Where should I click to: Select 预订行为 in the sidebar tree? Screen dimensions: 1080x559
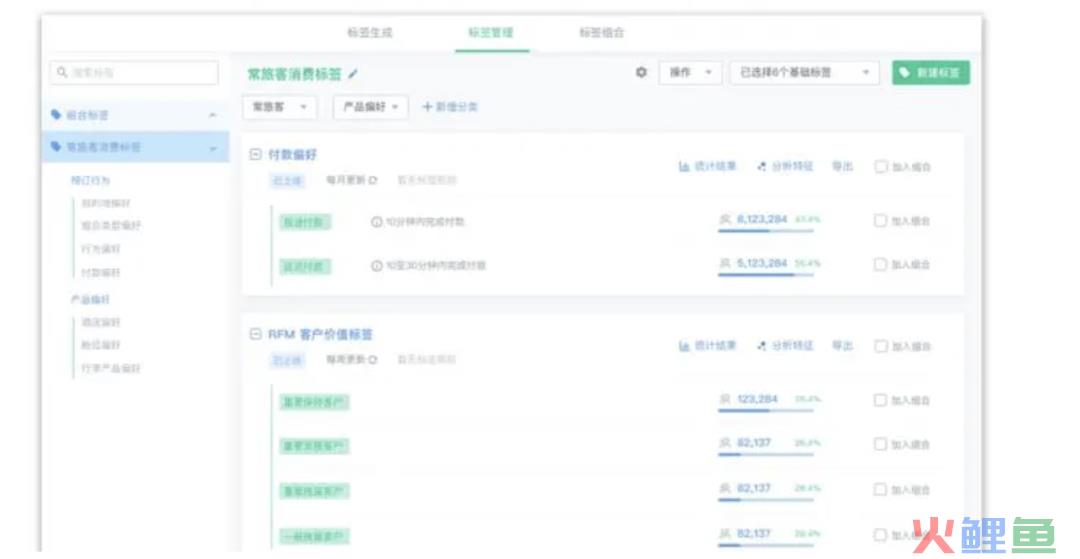pos(90,180)
